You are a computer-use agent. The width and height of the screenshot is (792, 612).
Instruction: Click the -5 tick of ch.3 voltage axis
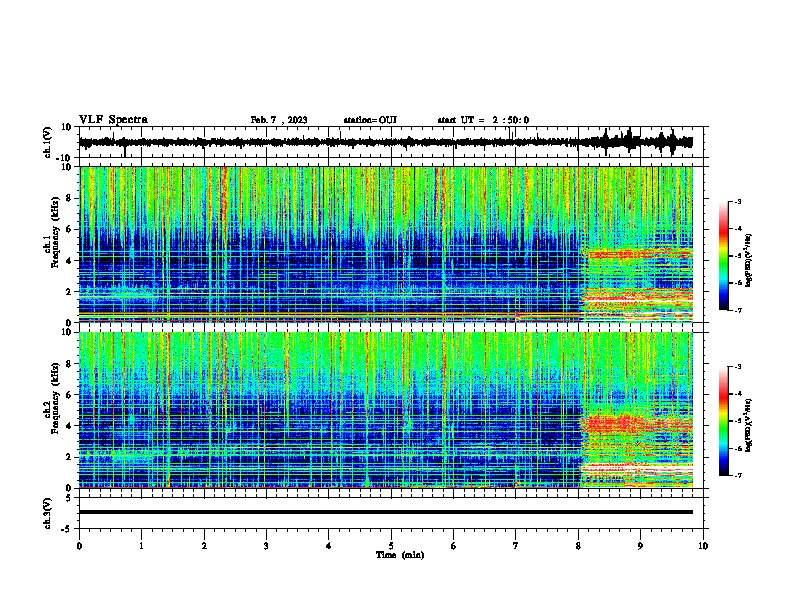pos(67,529)
